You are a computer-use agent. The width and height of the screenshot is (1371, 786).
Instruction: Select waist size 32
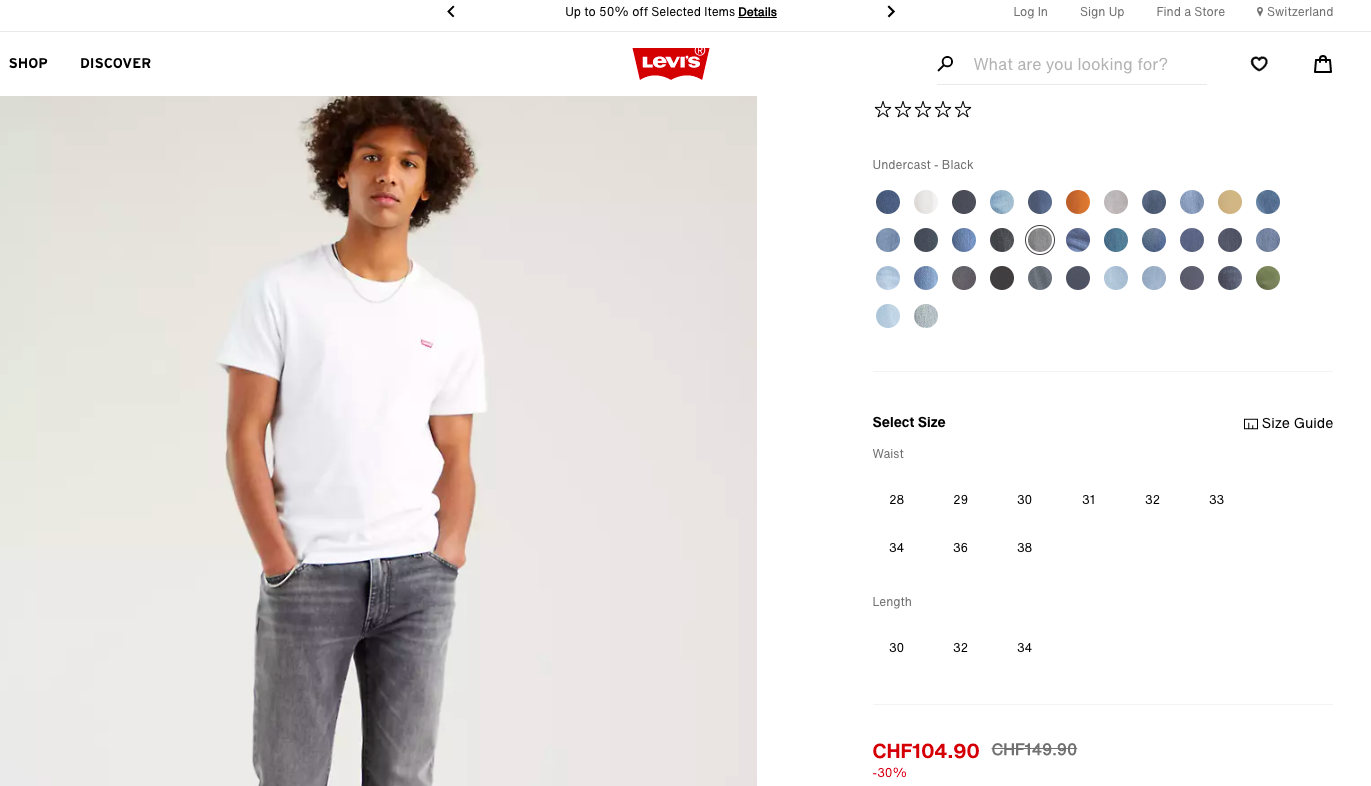(x=1152, y=499)
